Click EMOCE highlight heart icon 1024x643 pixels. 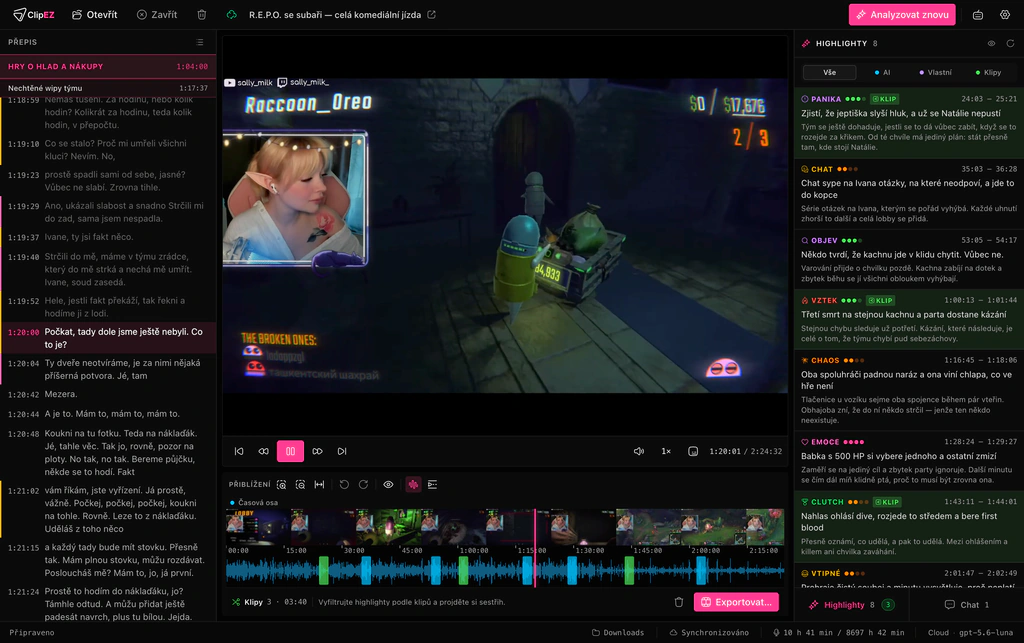click(805, 442)
